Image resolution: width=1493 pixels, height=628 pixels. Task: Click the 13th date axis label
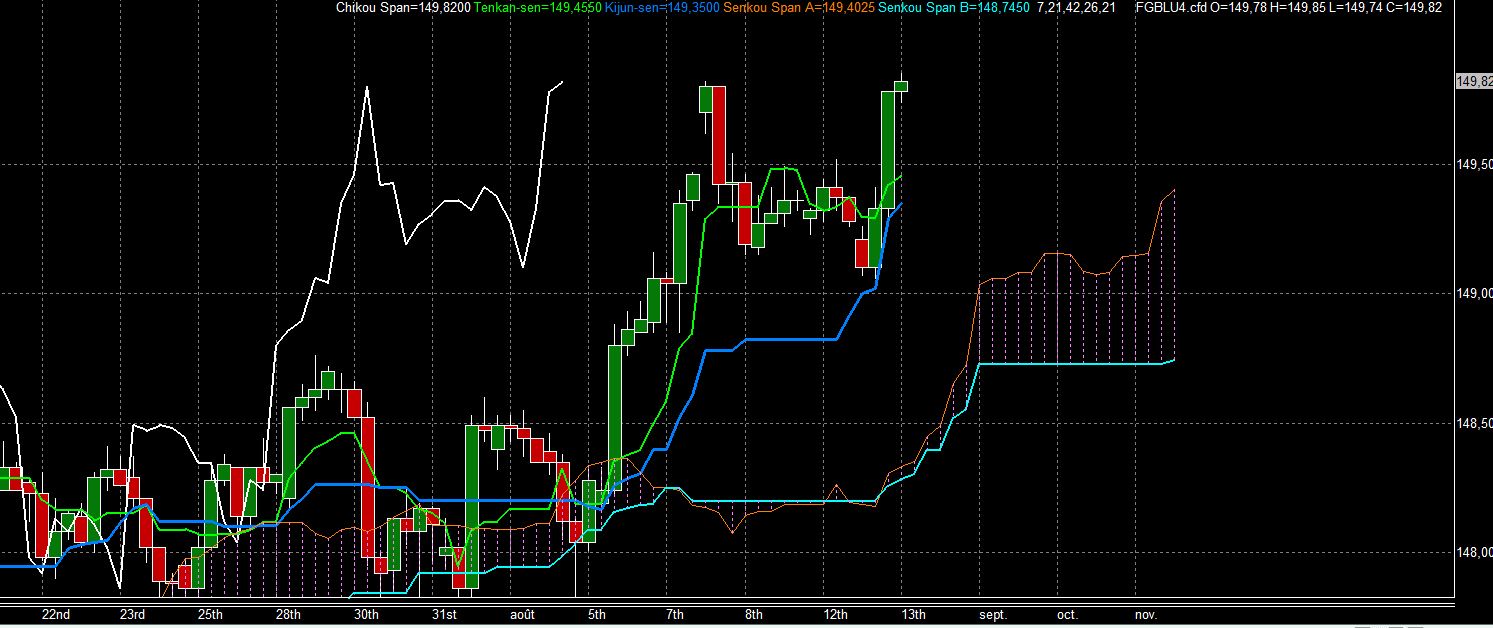(913, 614)
